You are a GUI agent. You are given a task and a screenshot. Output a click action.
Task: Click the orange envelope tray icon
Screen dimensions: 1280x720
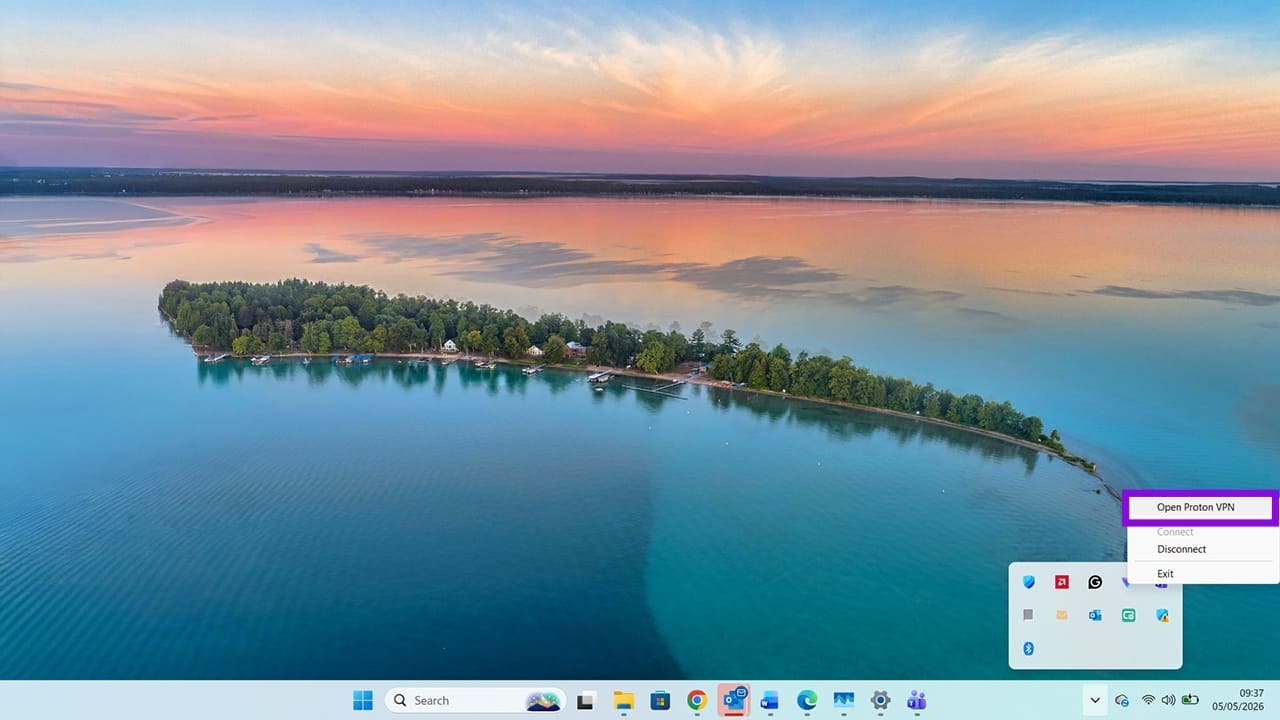tap(1061, 615)
